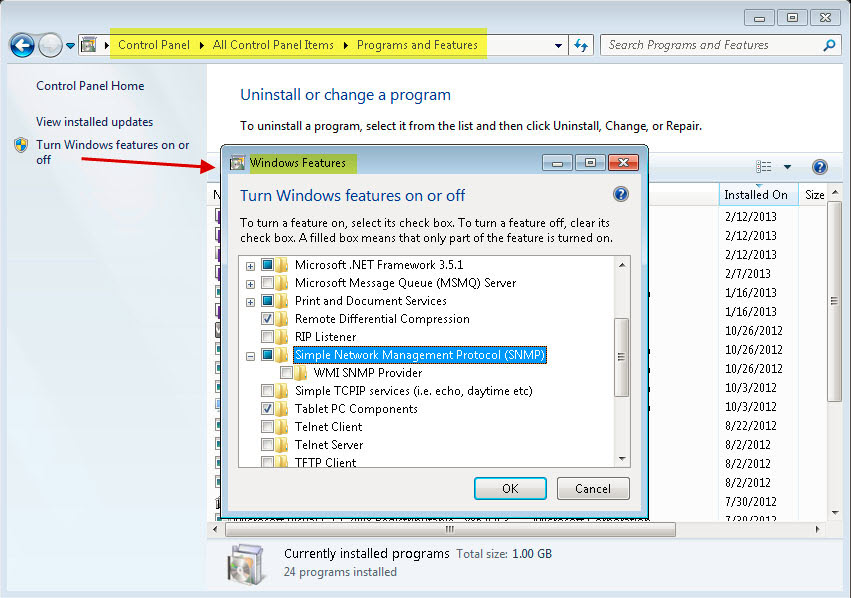This screenshot has width=851, height=598.
Task: Cancel the Windows Features dialog
Action: point(593,488)
